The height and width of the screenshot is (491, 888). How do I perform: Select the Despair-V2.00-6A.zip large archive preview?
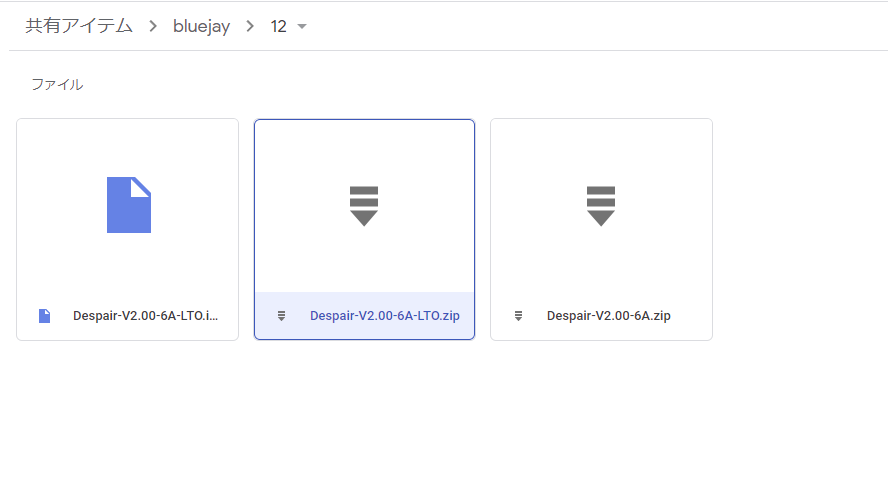click(601, 206)
